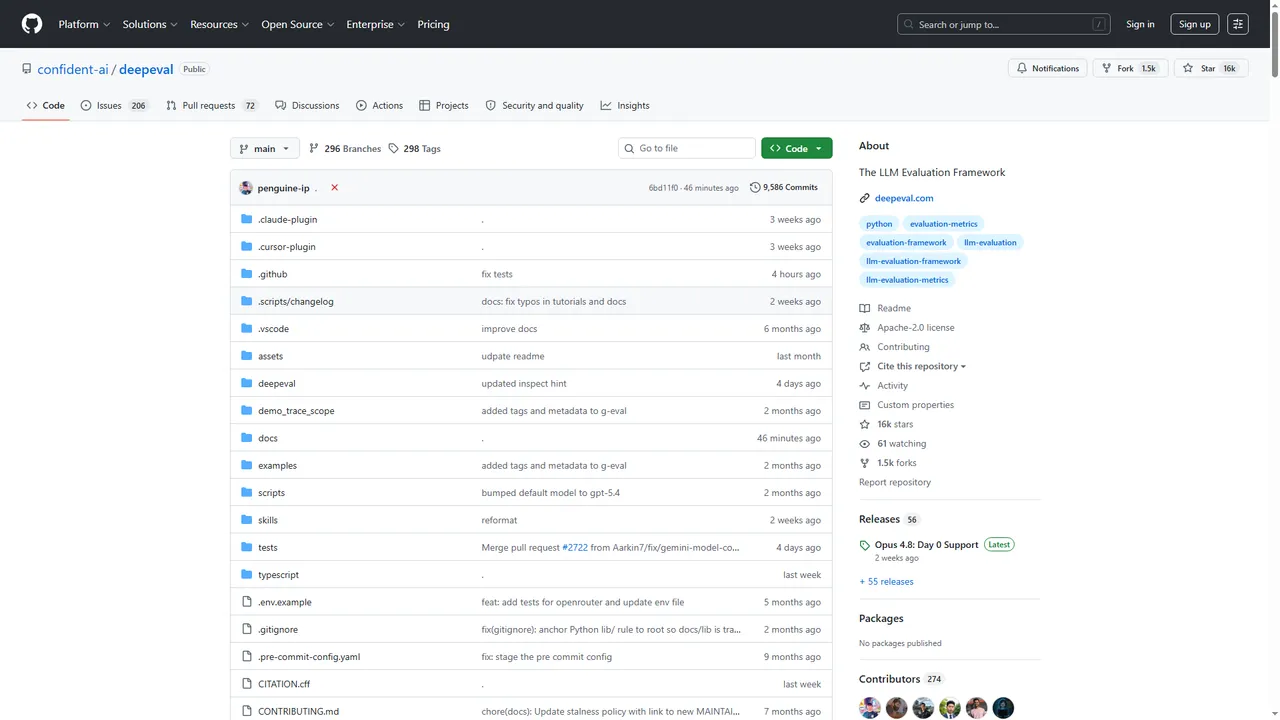Open the demo_trace_scope folder
The height and width of the screenshot is (720, 1280).
296,411
